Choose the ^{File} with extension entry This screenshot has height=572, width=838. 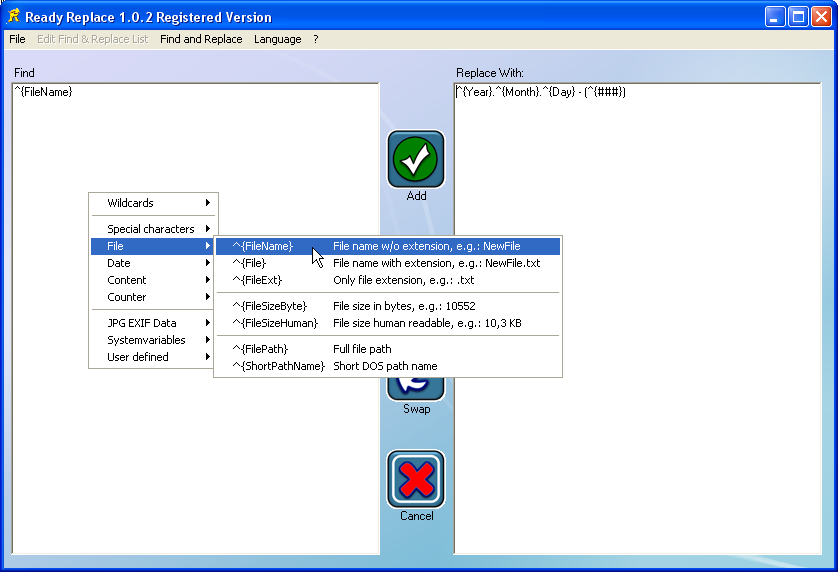coord(388,263)
